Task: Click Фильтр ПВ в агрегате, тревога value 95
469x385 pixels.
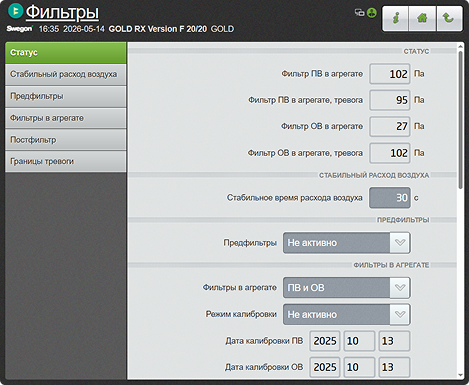Action: click(390, 100)
